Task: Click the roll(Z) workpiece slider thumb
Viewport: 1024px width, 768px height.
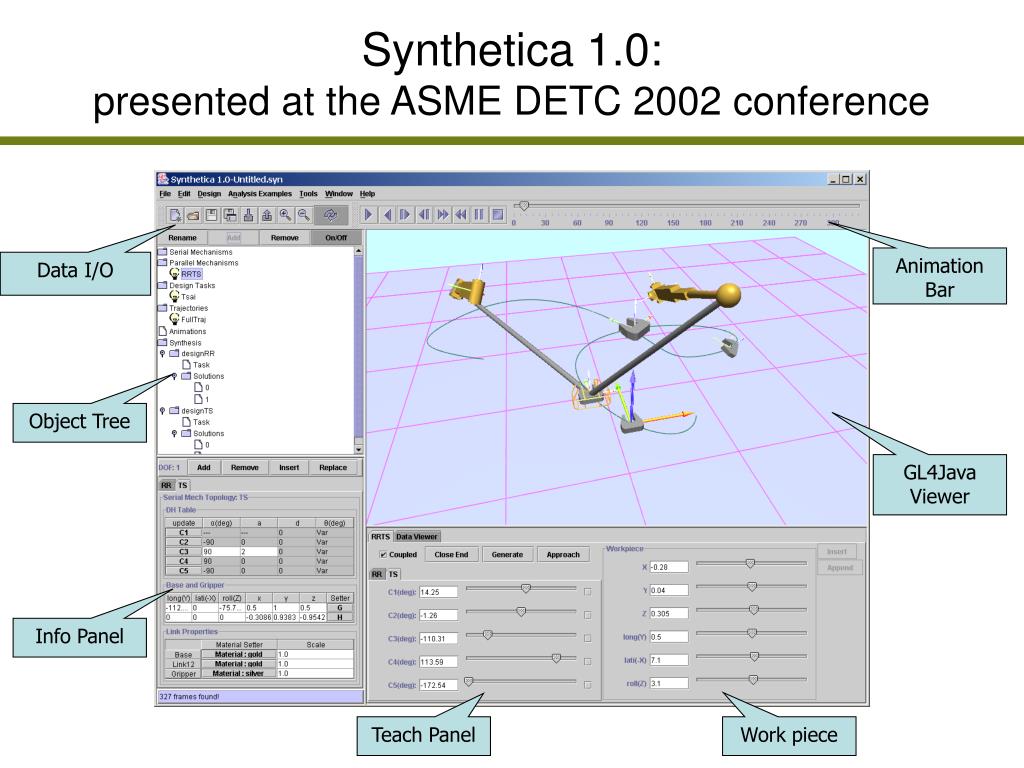Action: click(753, 680)
